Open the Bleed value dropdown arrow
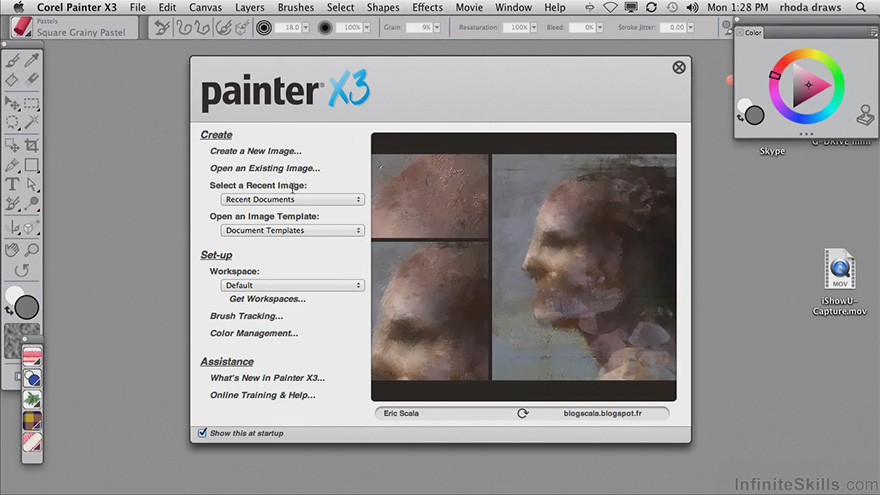The image size is (880, 495). [x=599, y=27]
